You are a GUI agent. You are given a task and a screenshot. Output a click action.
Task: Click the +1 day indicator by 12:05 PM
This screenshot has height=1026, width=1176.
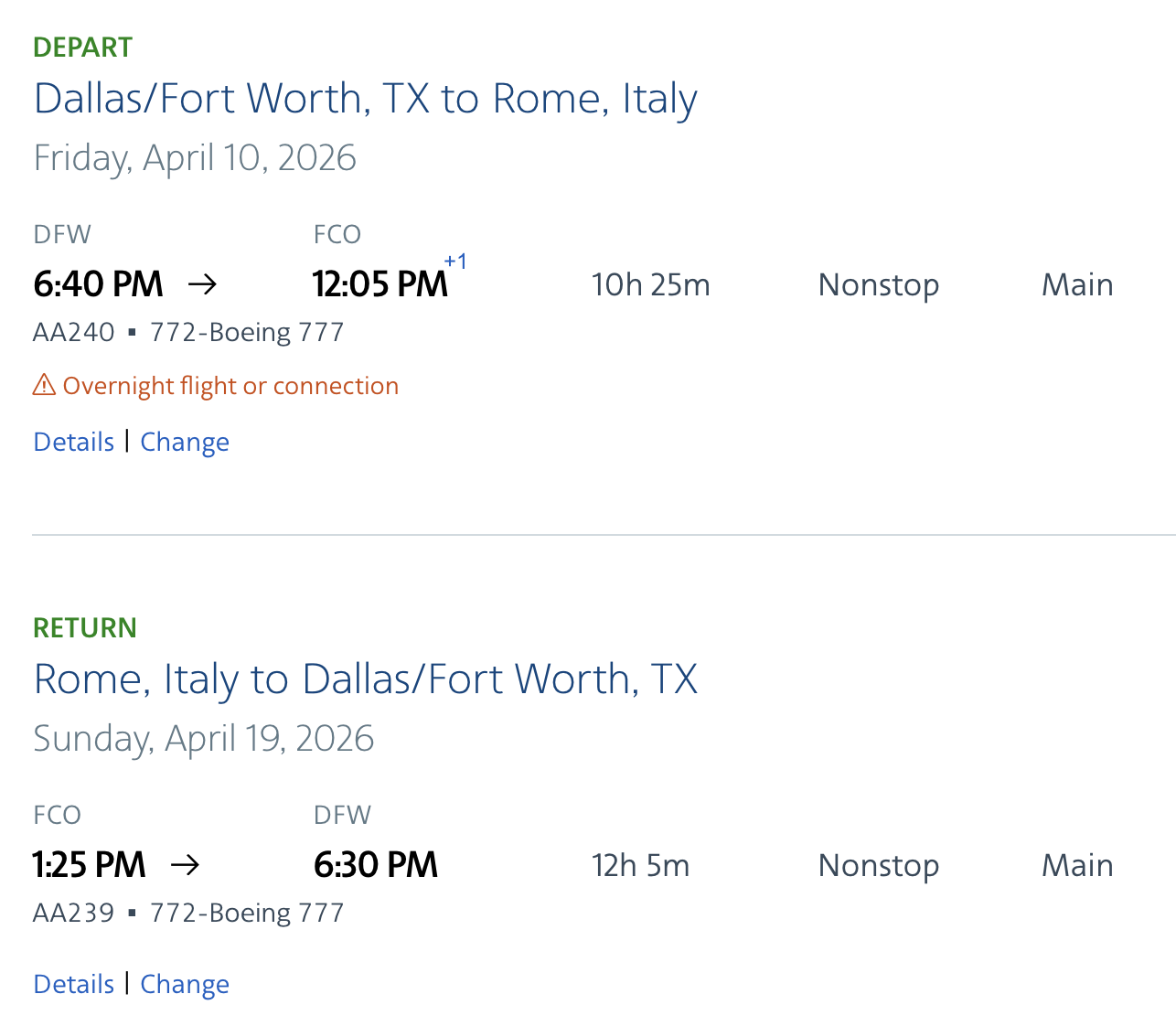pyautogui.click(x=455, y=262)
